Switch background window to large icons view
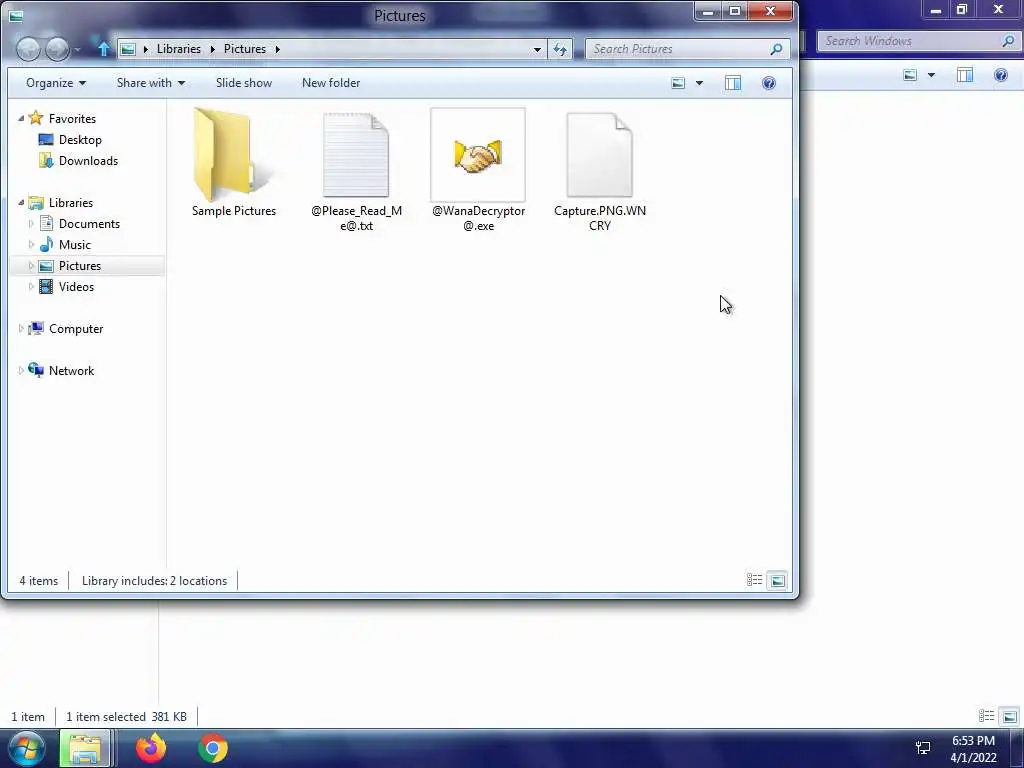The image size is (1024, 768). pos(1009,716)
